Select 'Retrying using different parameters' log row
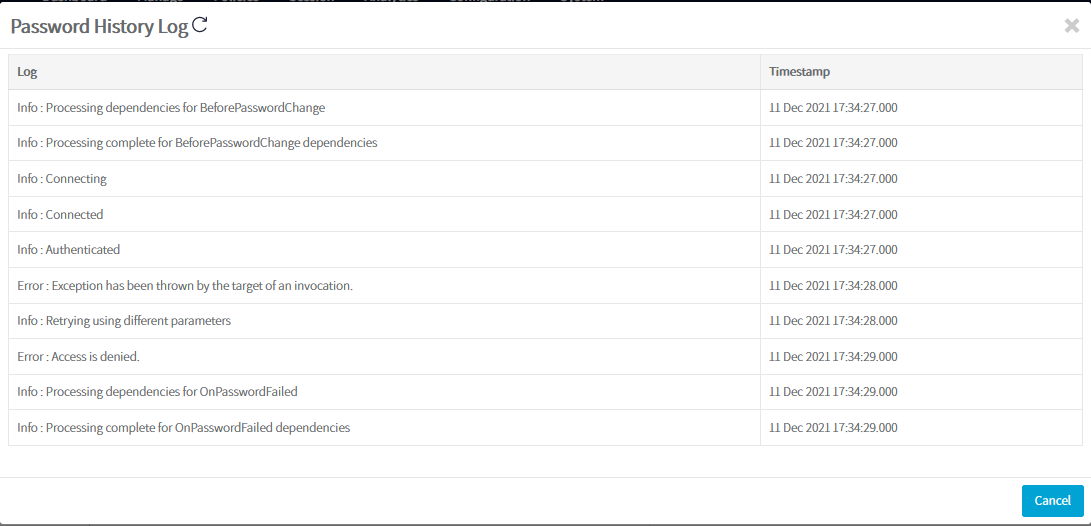Image resolution: width=1091 pixels, height=526 pixels. [x=124, y=321]
